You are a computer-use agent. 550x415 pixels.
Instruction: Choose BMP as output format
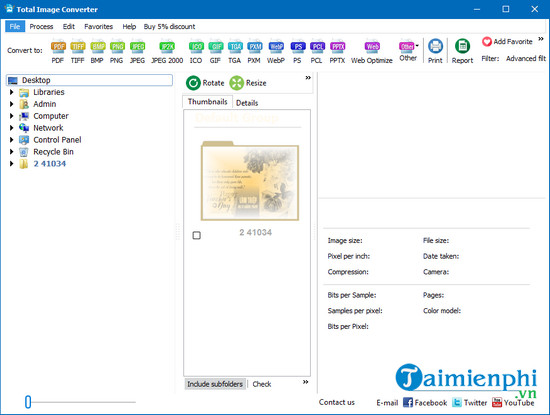point(97,51)
